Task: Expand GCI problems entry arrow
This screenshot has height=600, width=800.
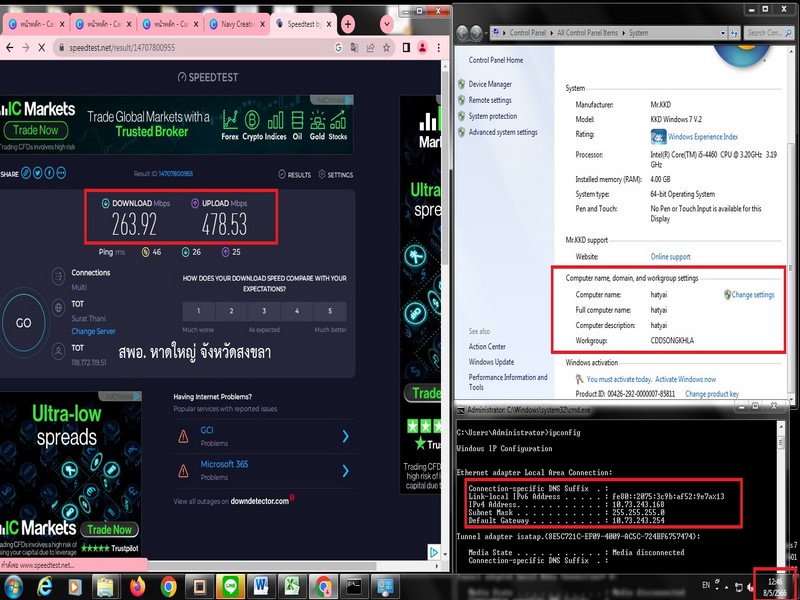Action: (345, 436)
